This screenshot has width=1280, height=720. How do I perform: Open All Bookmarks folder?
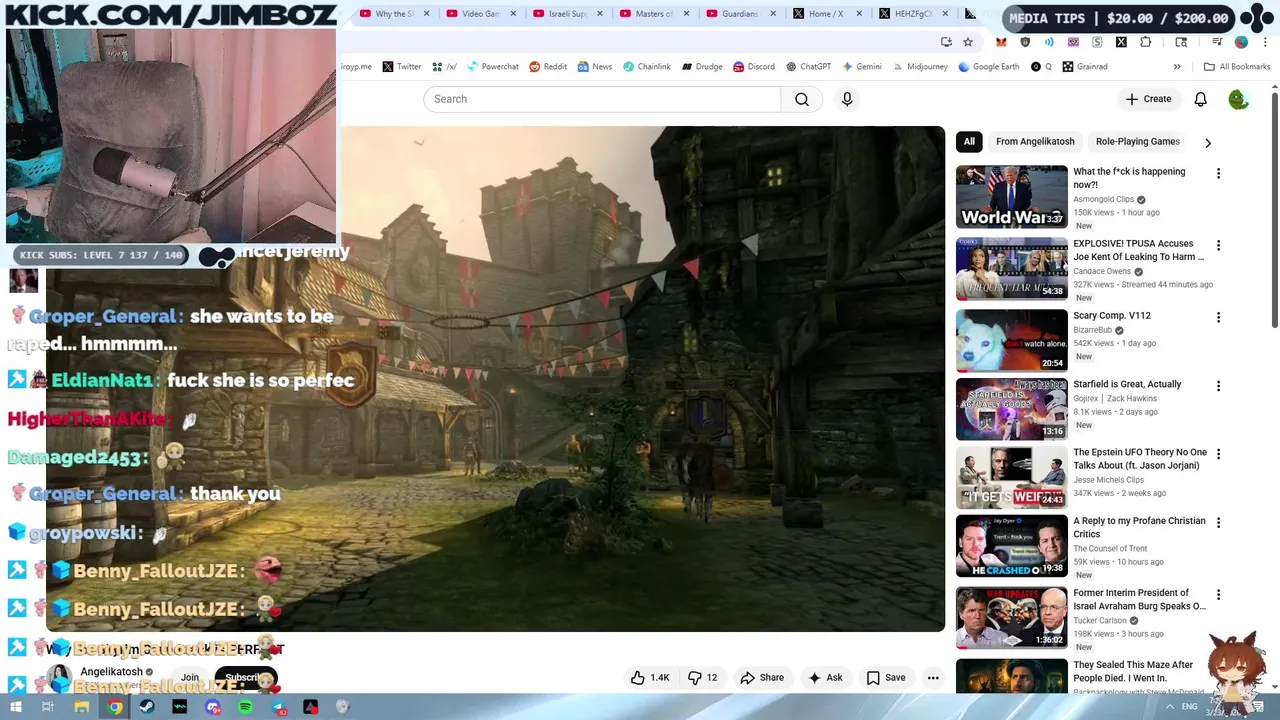[x=1237, y=67]
